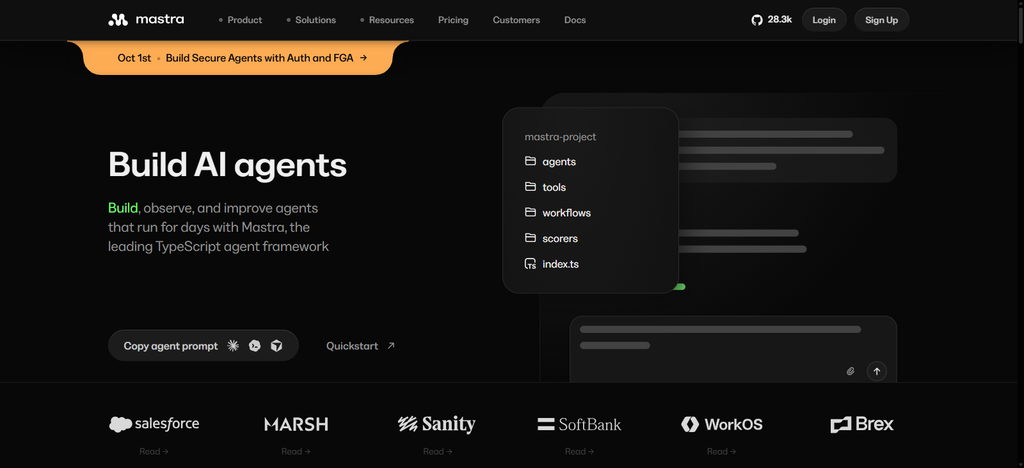Click the workflows folder icon

530,212
